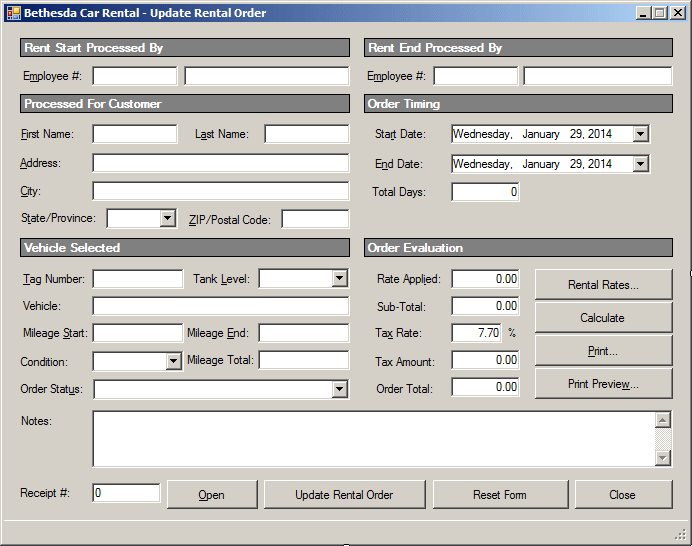
Task: Open Print Preview...
Action: pyautogui.click(x=603, y=384)
